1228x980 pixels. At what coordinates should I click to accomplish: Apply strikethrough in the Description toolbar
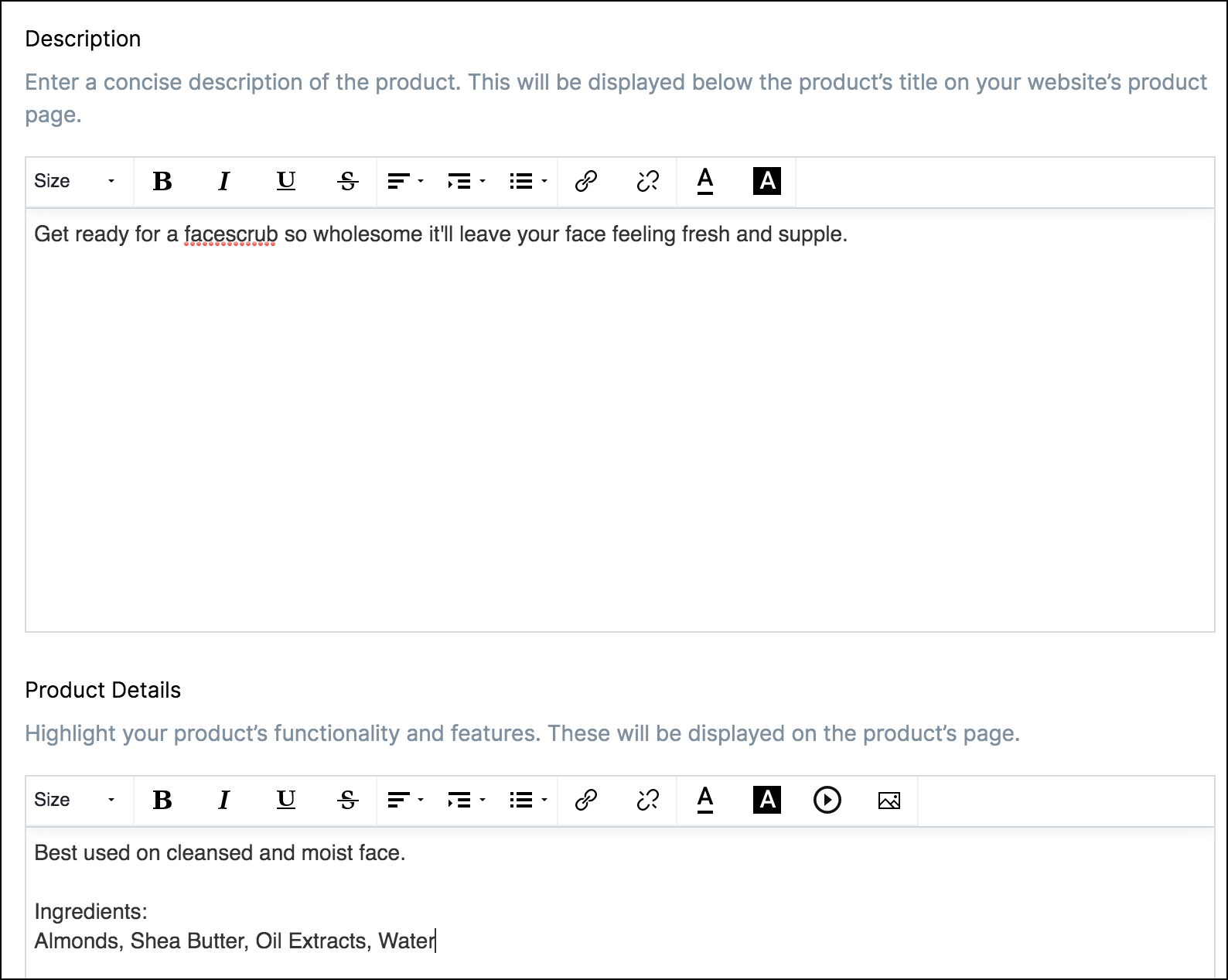tap(348, 181)
